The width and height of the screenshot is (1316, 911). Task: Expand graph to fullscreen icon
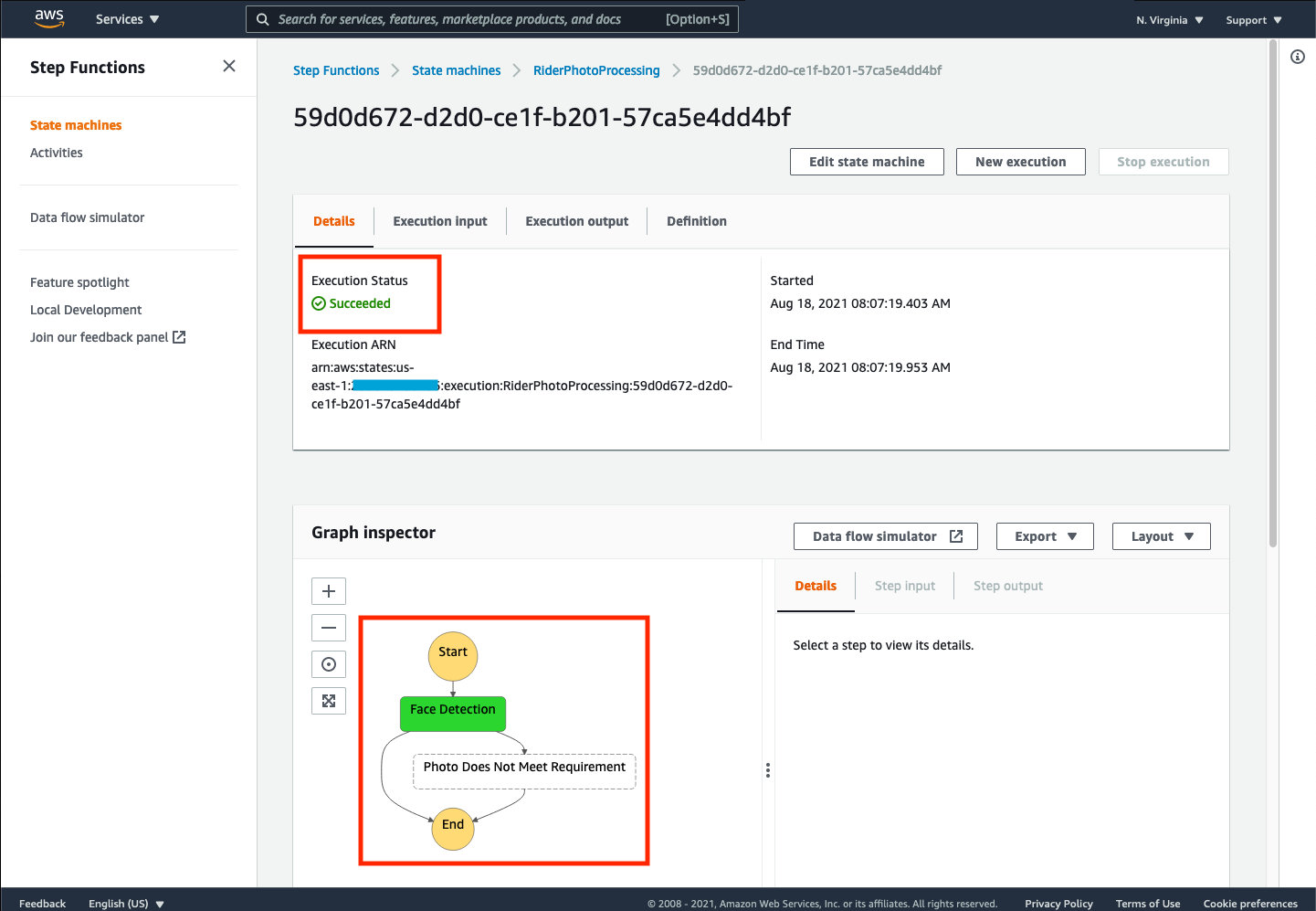(x=329, y=701)
